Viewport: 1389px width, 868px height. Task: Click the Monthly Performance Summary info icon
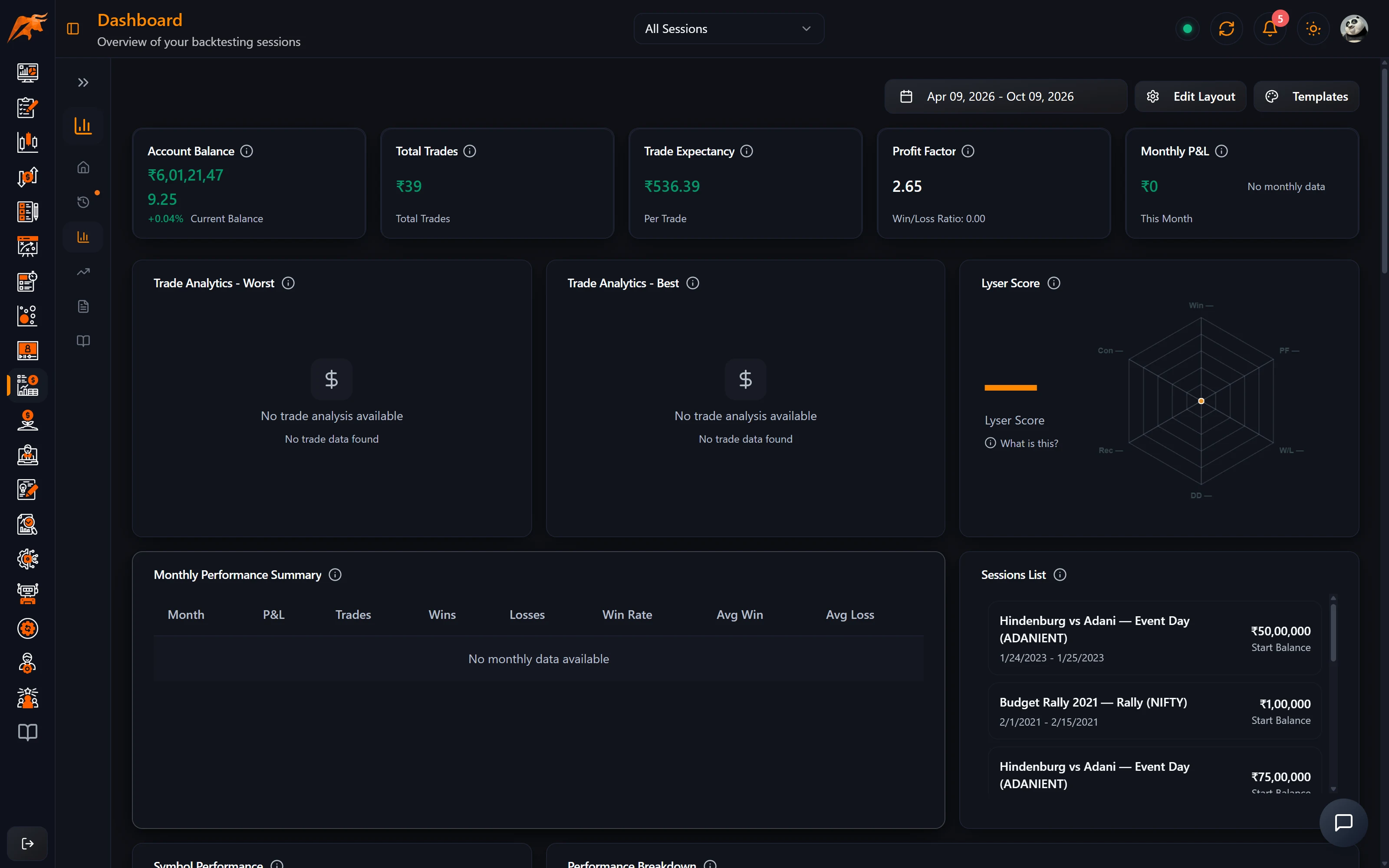335,575
